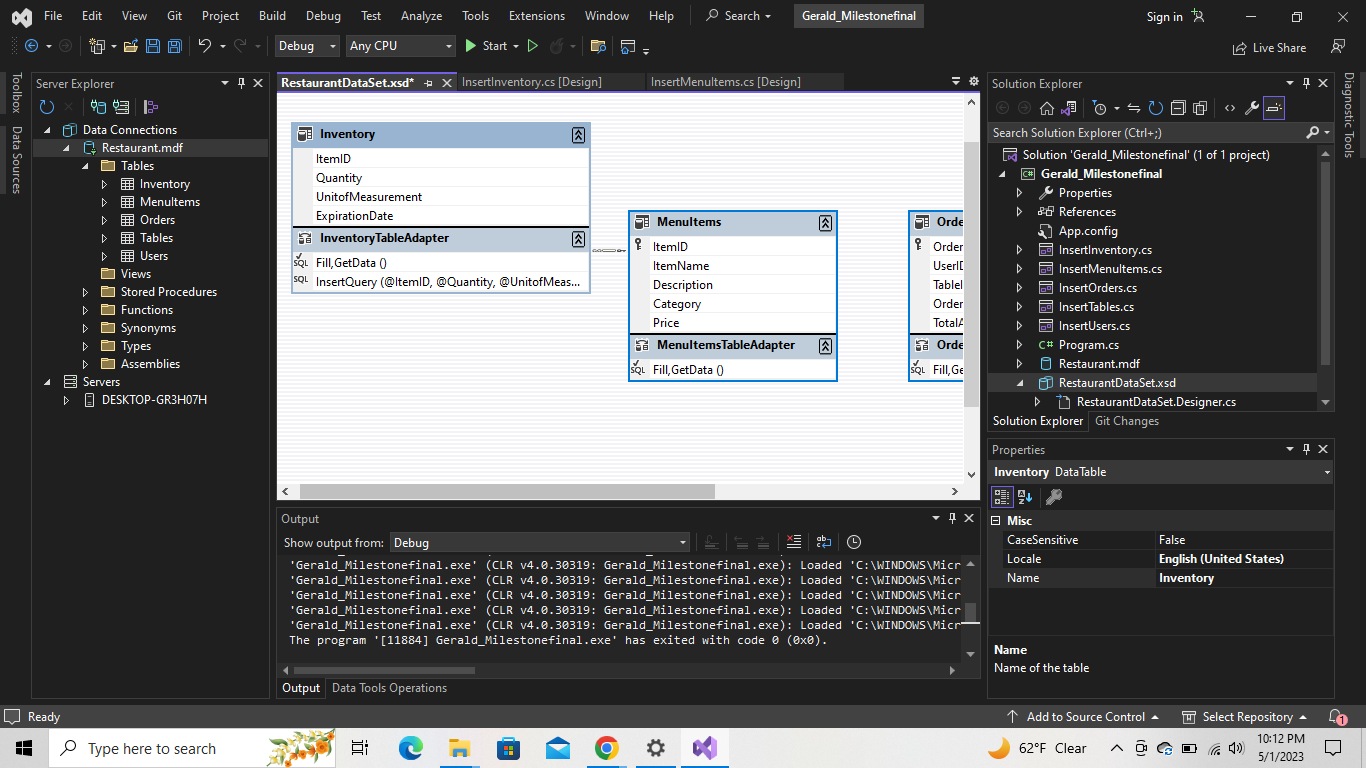Pin the Server Explorer panel
This screenshot has width=1366, height=768.
(x=241, y=83)
